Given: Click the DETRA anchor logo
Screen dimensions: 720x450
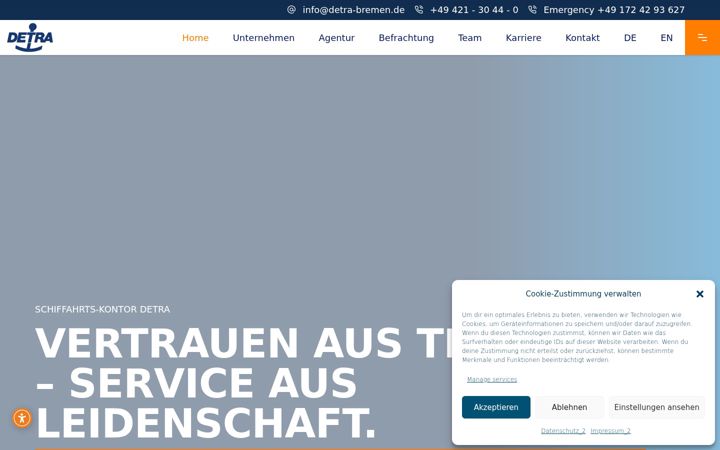Looking at the screenshot, I should pos(30,38).
